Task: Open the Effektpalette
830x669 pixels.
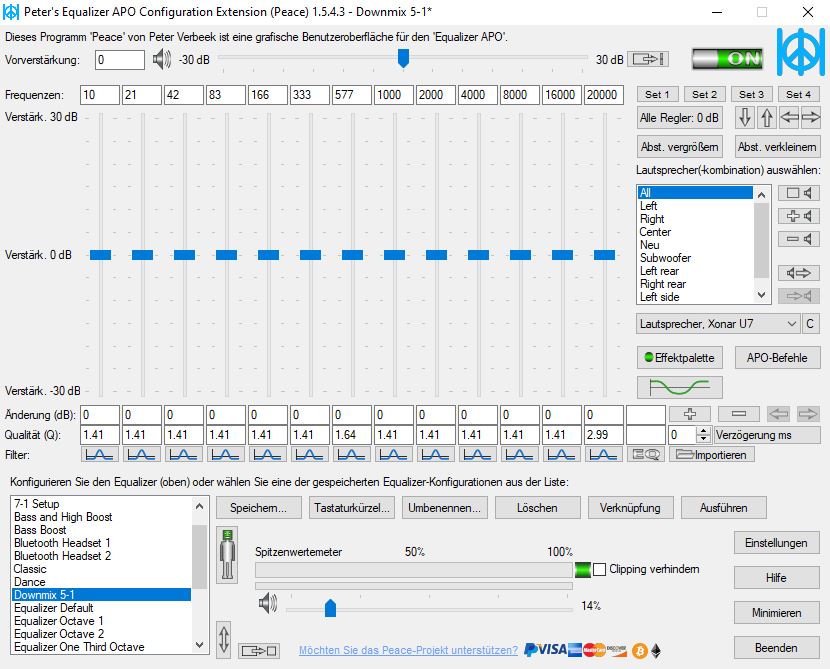Action: pyautogui.click(x=680, y=358)
